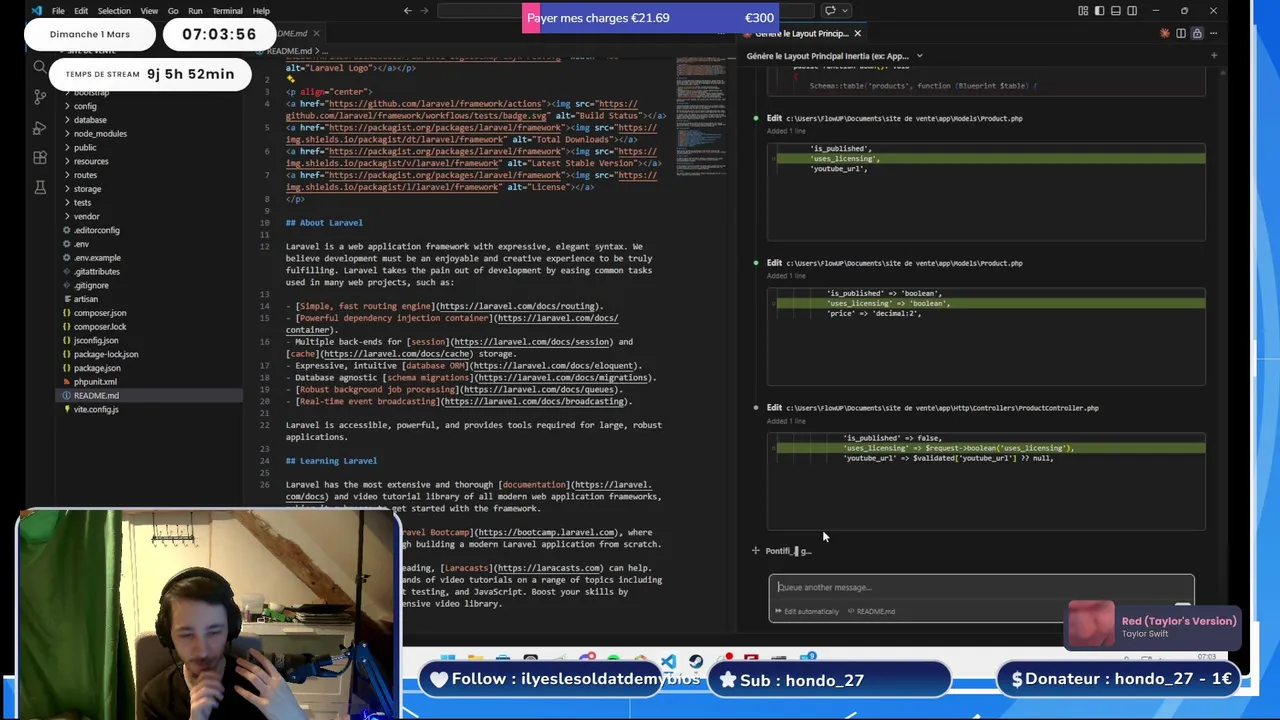Click the Claude starburst icon in chat toolbar
Image resolution: width=1280 pixels, height=720 pixels.
1164,34
